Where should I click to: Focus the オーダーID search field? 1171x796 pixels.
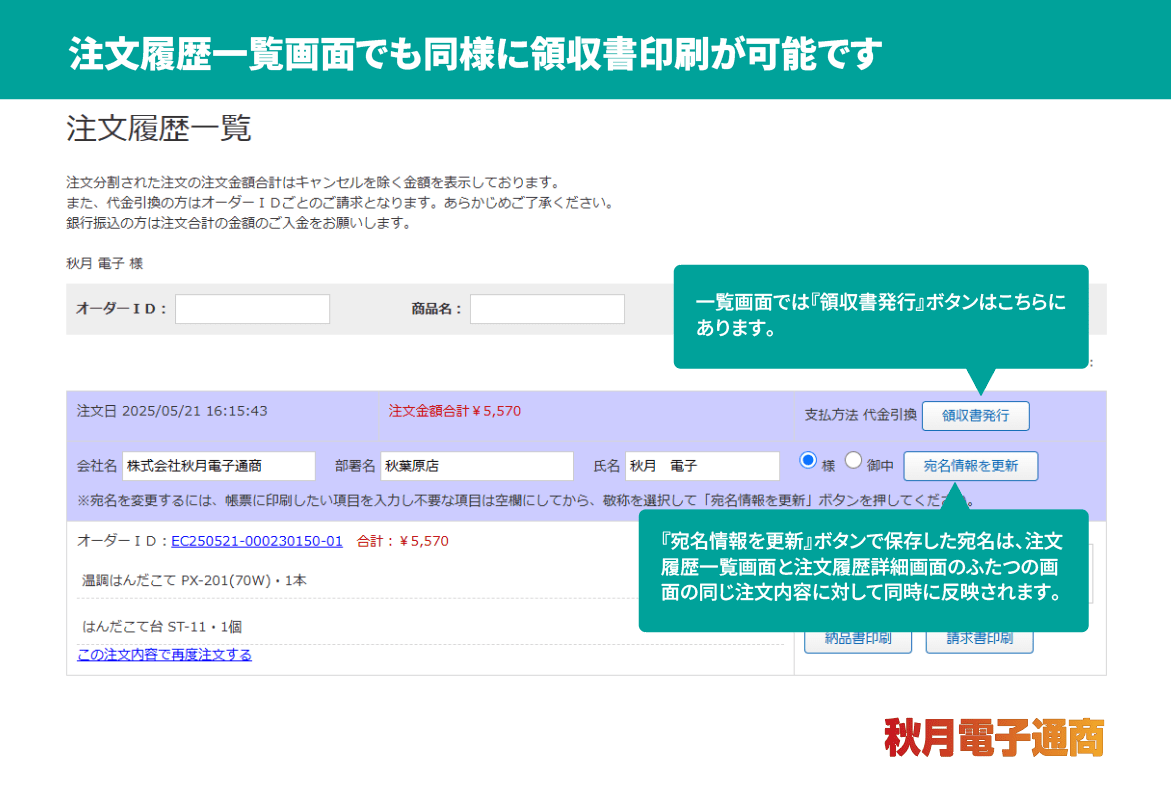(252, 309)
